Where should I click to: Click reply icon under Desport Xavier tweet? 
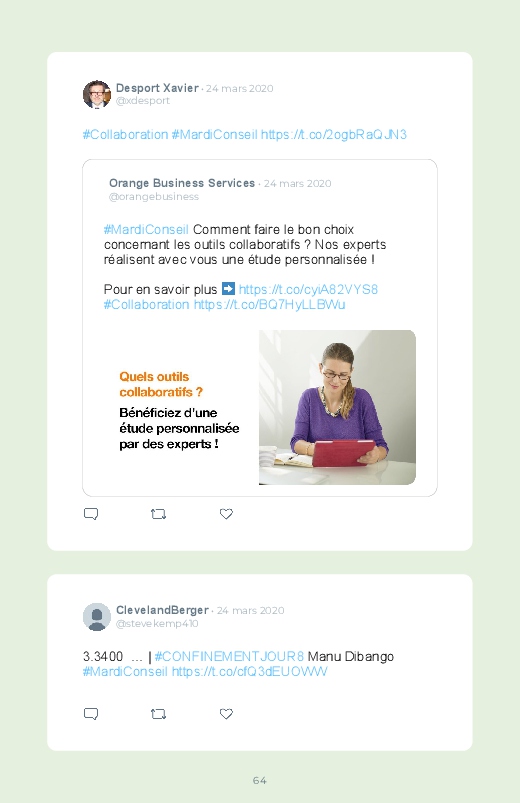[91, 514]
